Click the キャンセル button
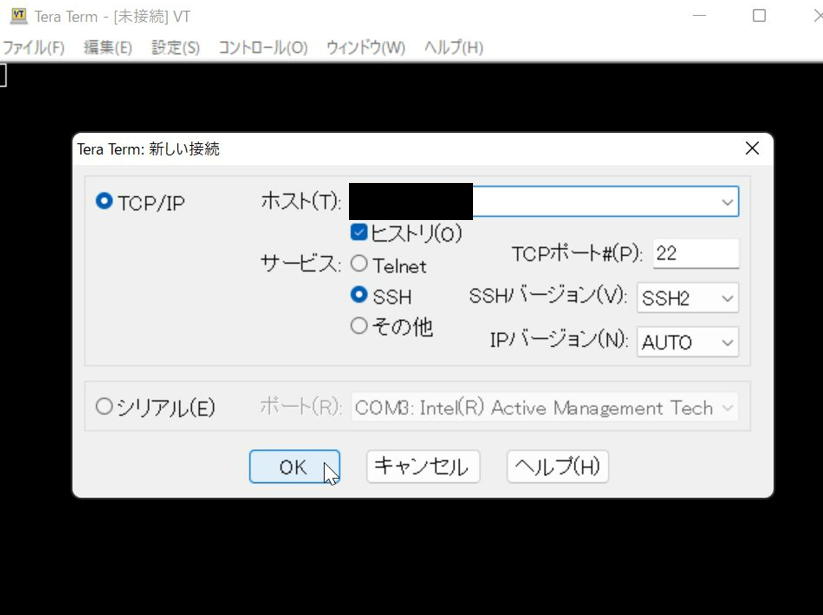The height and width of the screenshot is (615, 823). (423, 466)
